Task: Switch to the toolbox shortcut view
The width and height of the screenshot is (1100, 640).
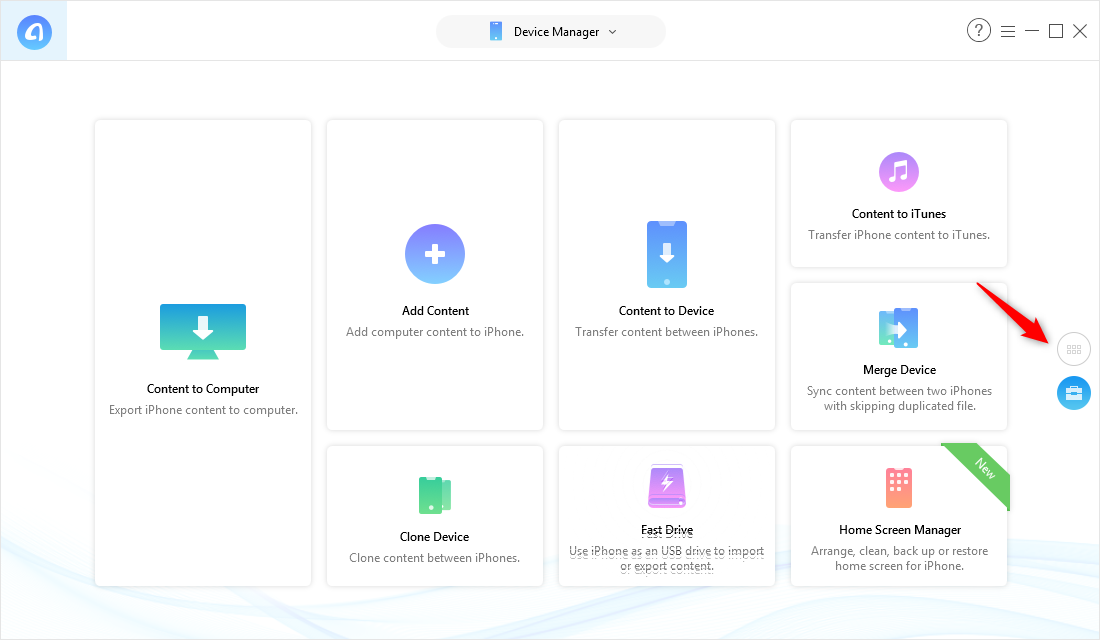Action: [1074, 393]
